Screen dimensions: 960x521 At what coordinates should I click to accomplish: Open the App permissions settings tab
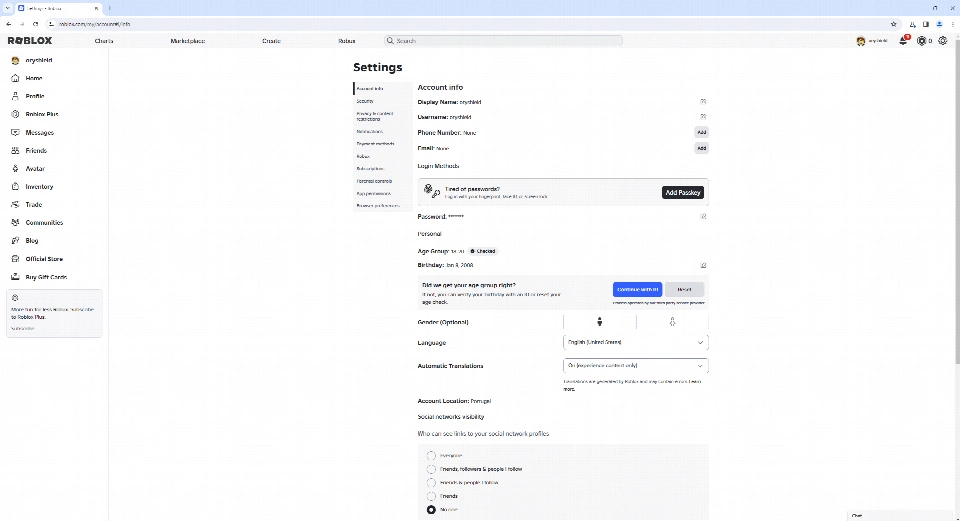pyautogui.click(x=382, y=193)
